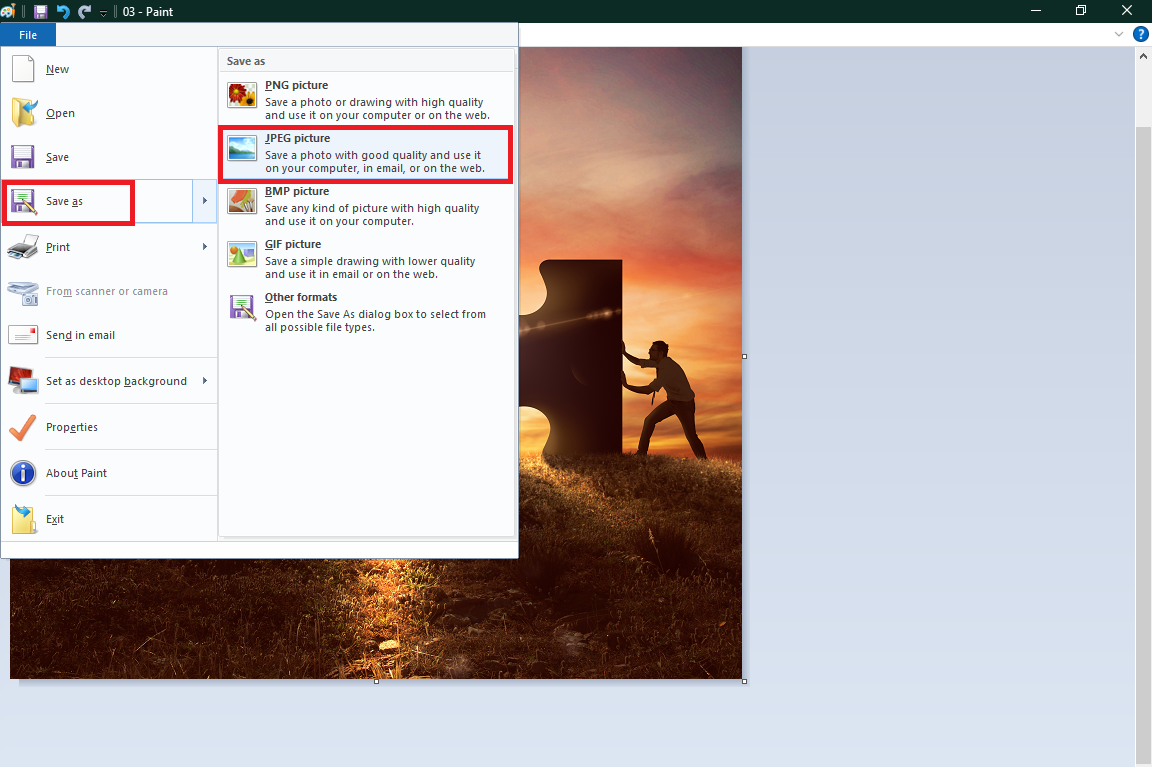Click the canvas bottom-center resize handle
The image size is (1152, 767).
click(x=376, y=682)
